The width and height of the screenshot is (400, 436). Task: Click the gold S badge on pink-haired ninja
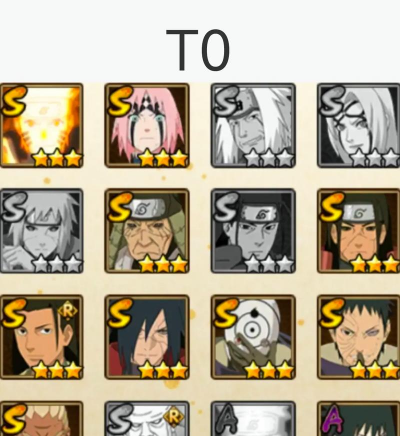click(119, 101)
